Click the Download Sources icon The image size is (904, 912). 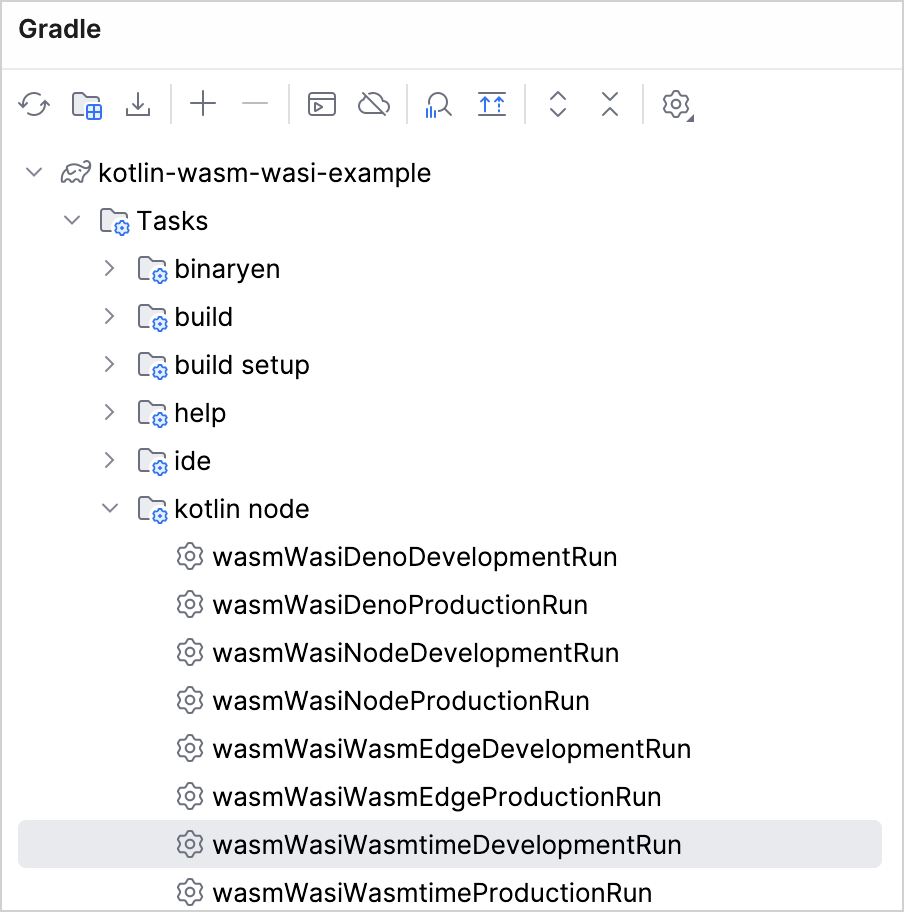(x=138, y=105)
